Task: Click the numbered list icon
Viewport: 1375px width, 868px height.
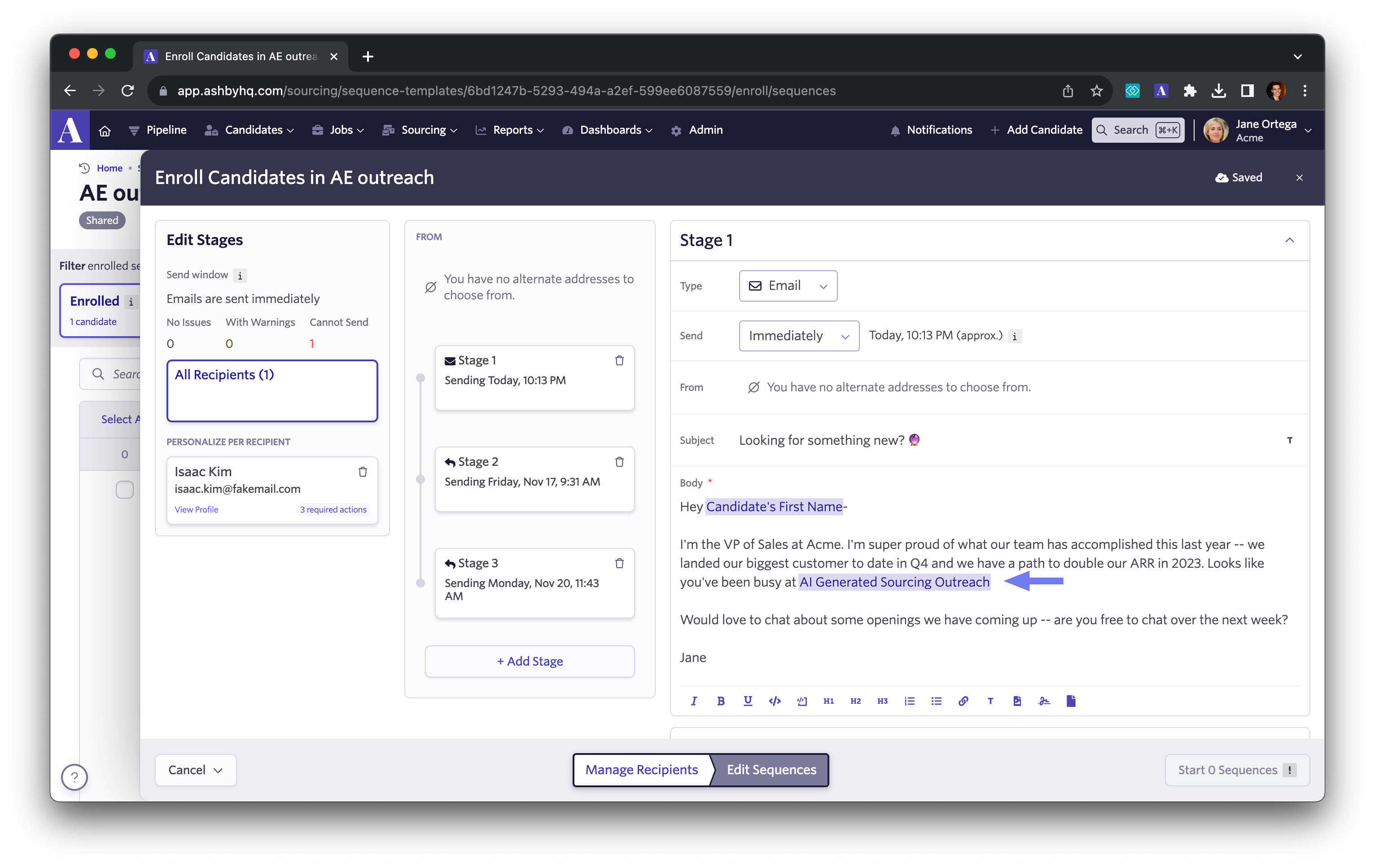Action: pos(909,701)
